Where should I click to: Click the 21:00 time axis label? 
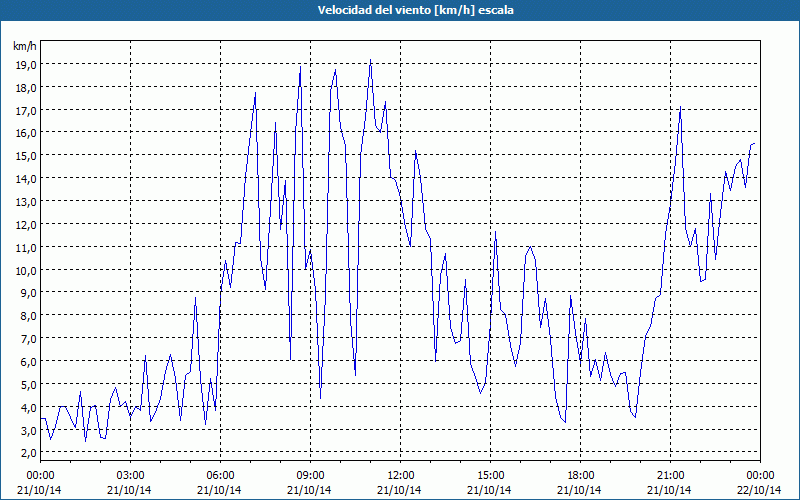click(670, 476)
